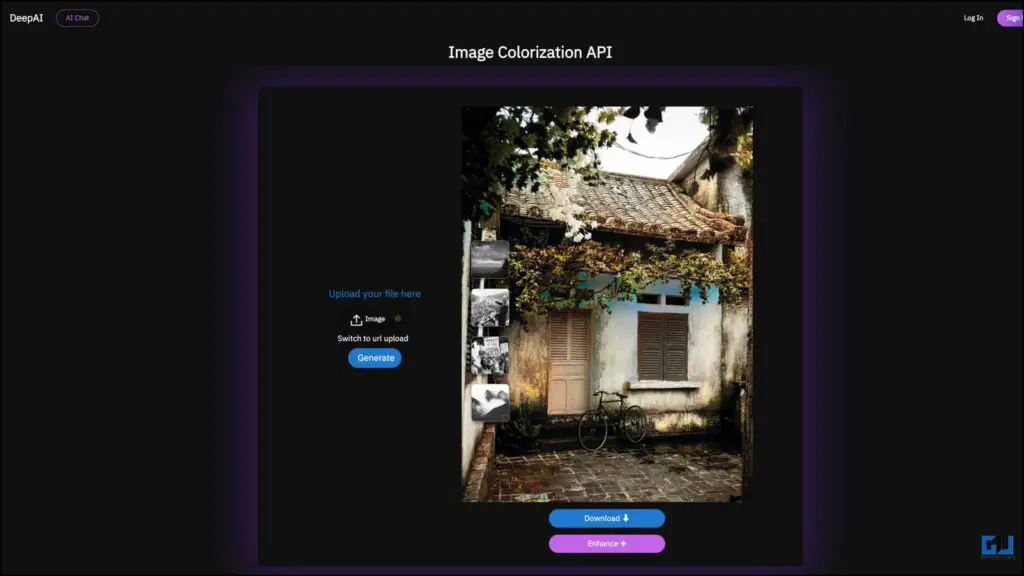The height and width of the screenshot is (576, 1024).
Task: Click Enhance to improve the image
Action: [x=606, y=543]
